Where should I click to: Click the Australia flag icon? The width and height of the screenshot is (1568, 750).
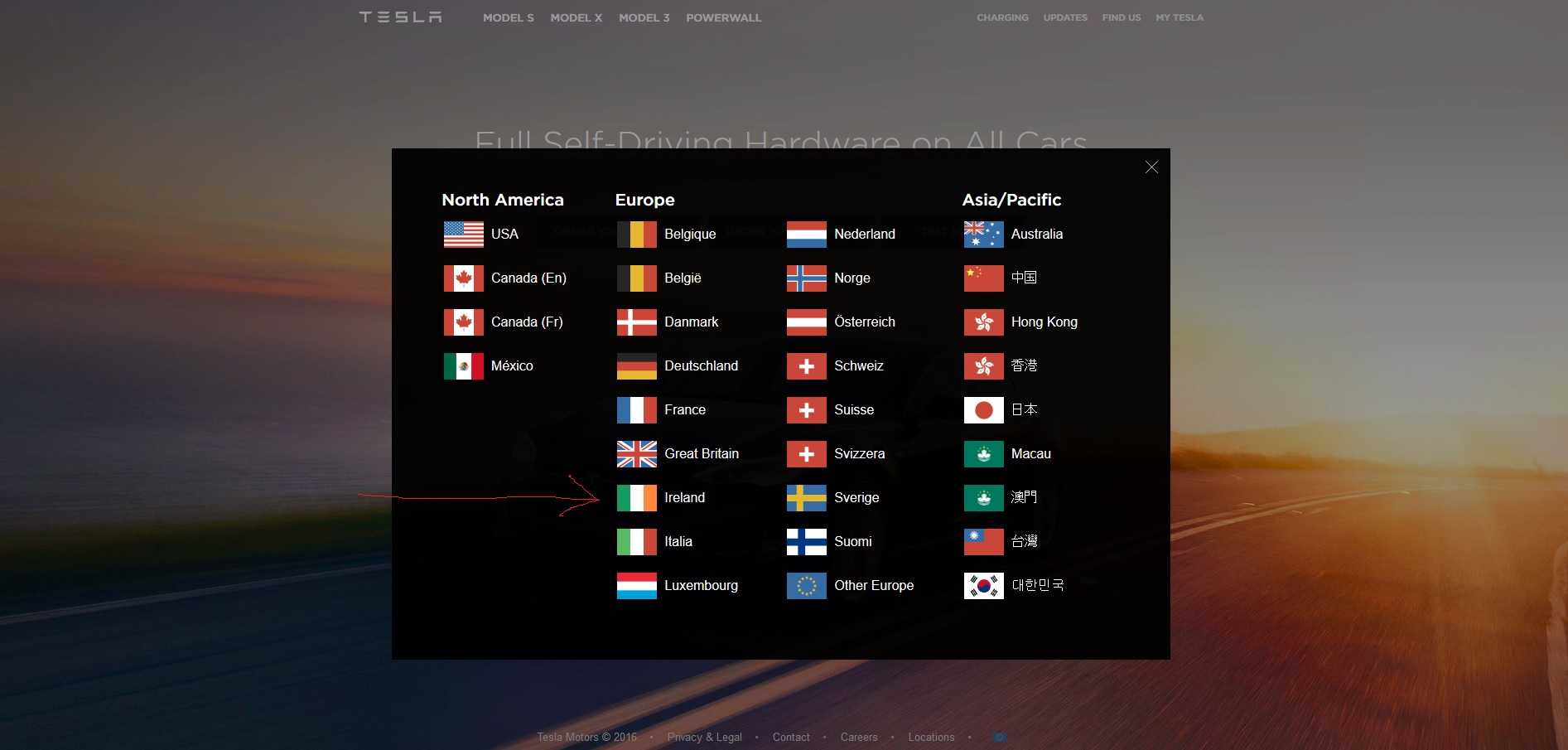983,235
